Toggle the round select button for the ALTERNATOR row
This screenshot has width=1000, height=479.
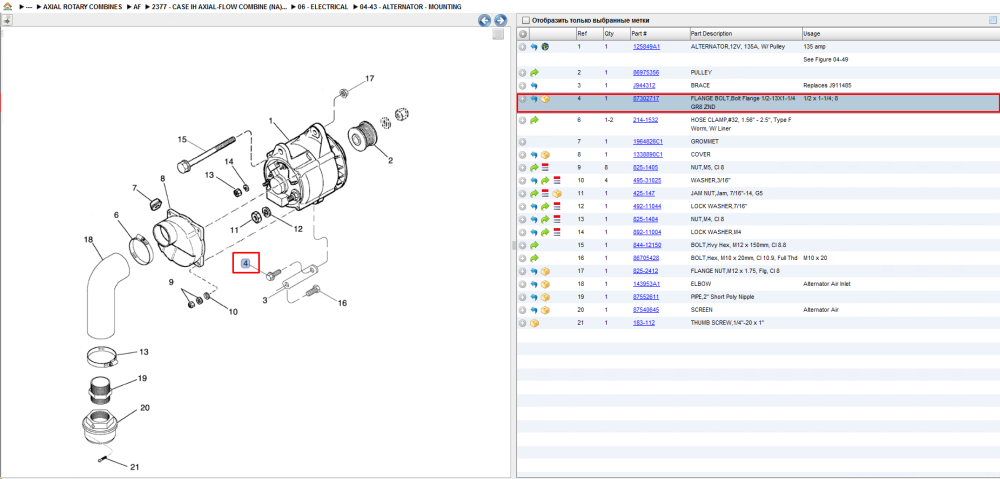click(522, 47)
